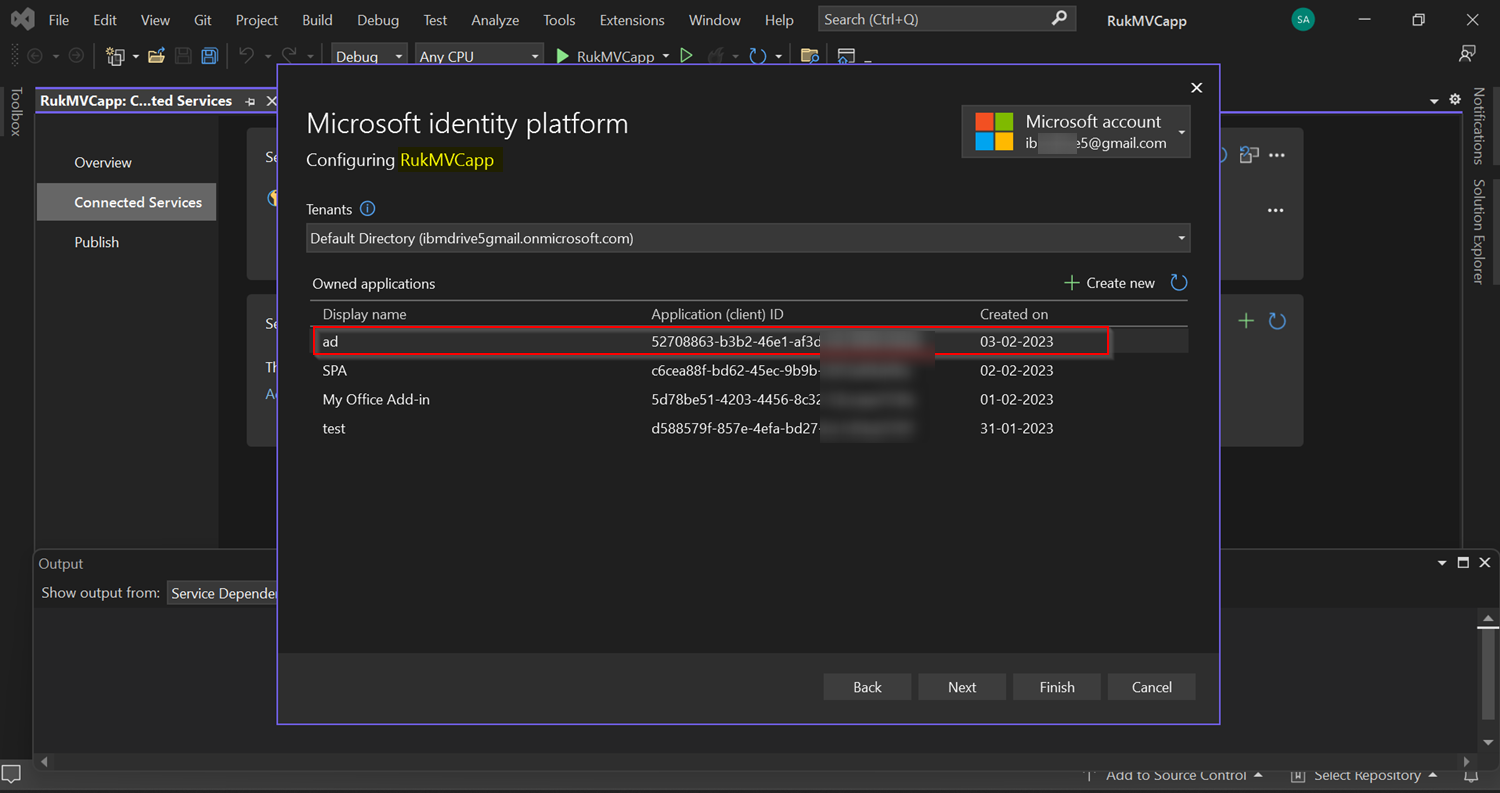The height and width of the screenshot is (793, 1500).
Task: Open the Output window position arrow
Action: pos(1442,563)
